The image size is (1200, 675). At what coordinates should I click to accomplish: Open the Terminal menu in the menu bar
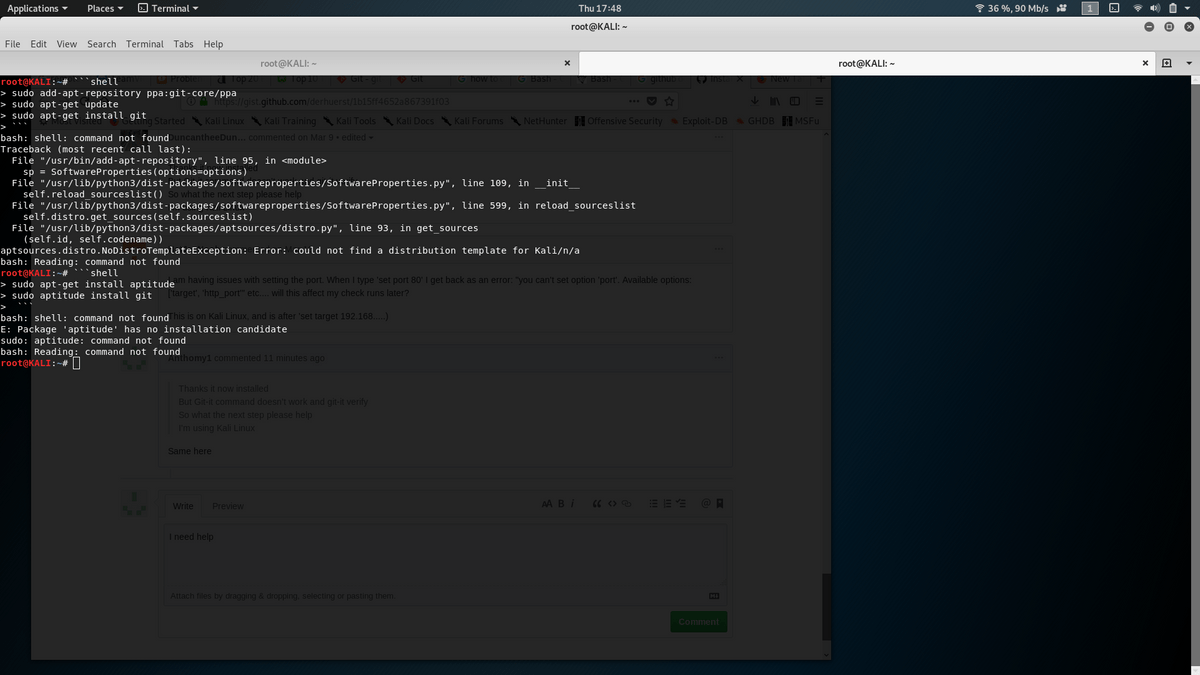point(144,43)
